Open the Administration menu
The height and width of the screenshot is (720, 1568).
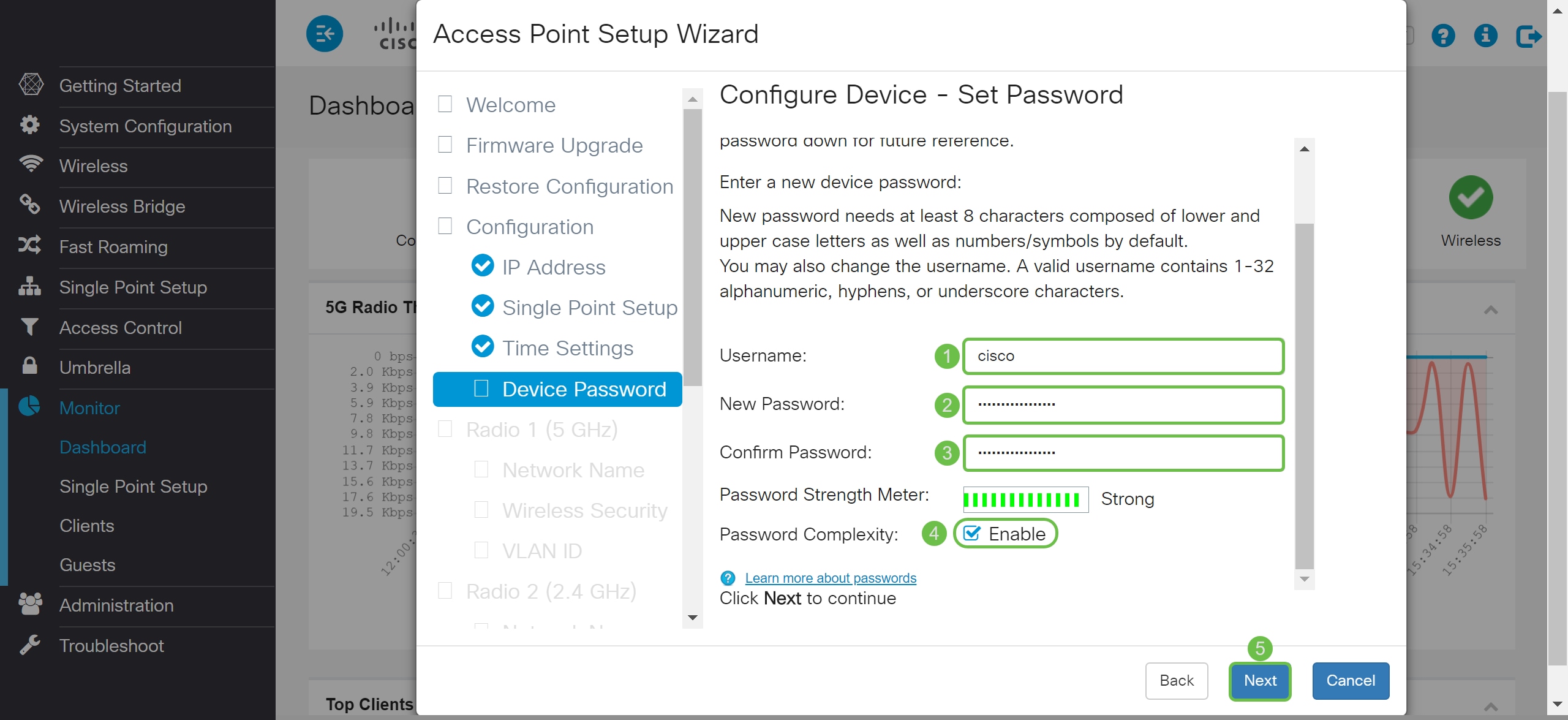[x=116, y=605]
